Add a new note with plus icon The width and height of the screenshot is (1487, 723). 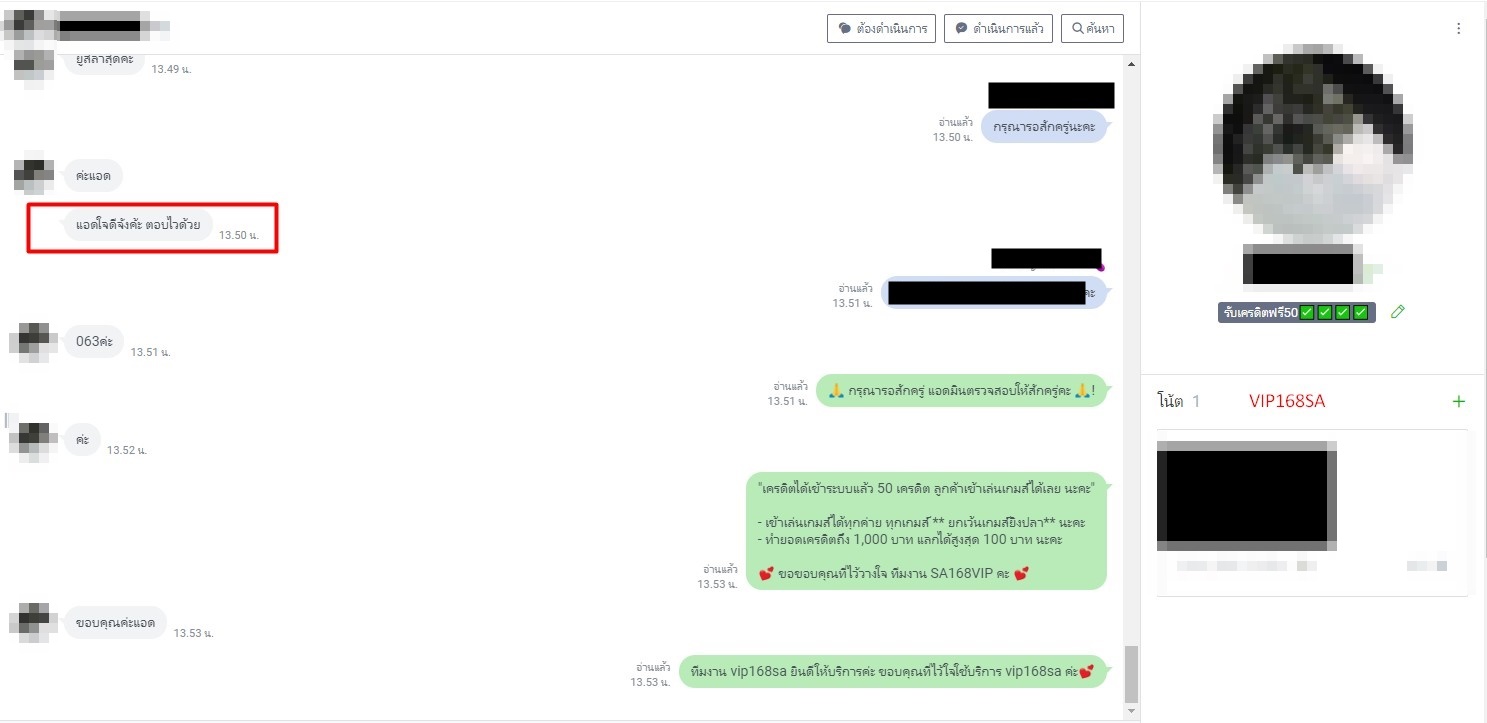(x=1458, y=401)
